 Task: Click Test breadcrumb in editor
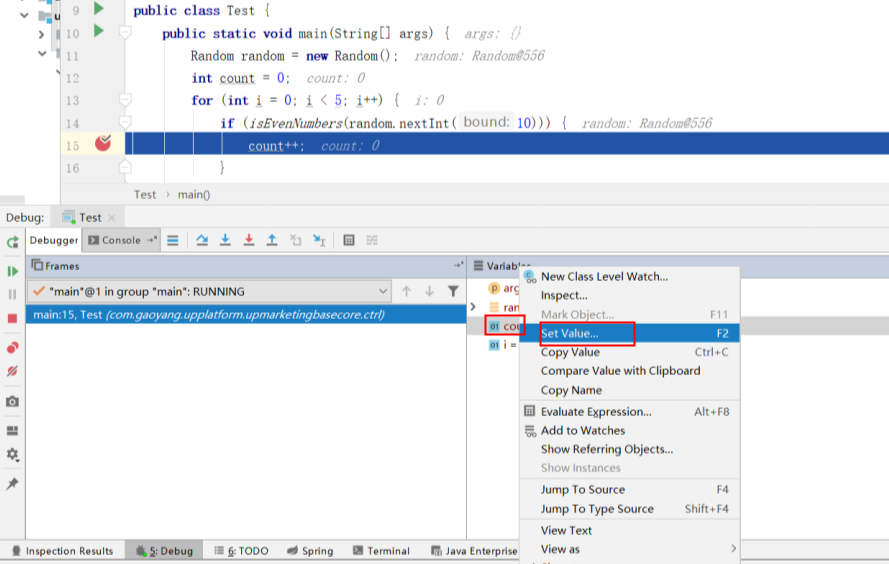point(145,194)
